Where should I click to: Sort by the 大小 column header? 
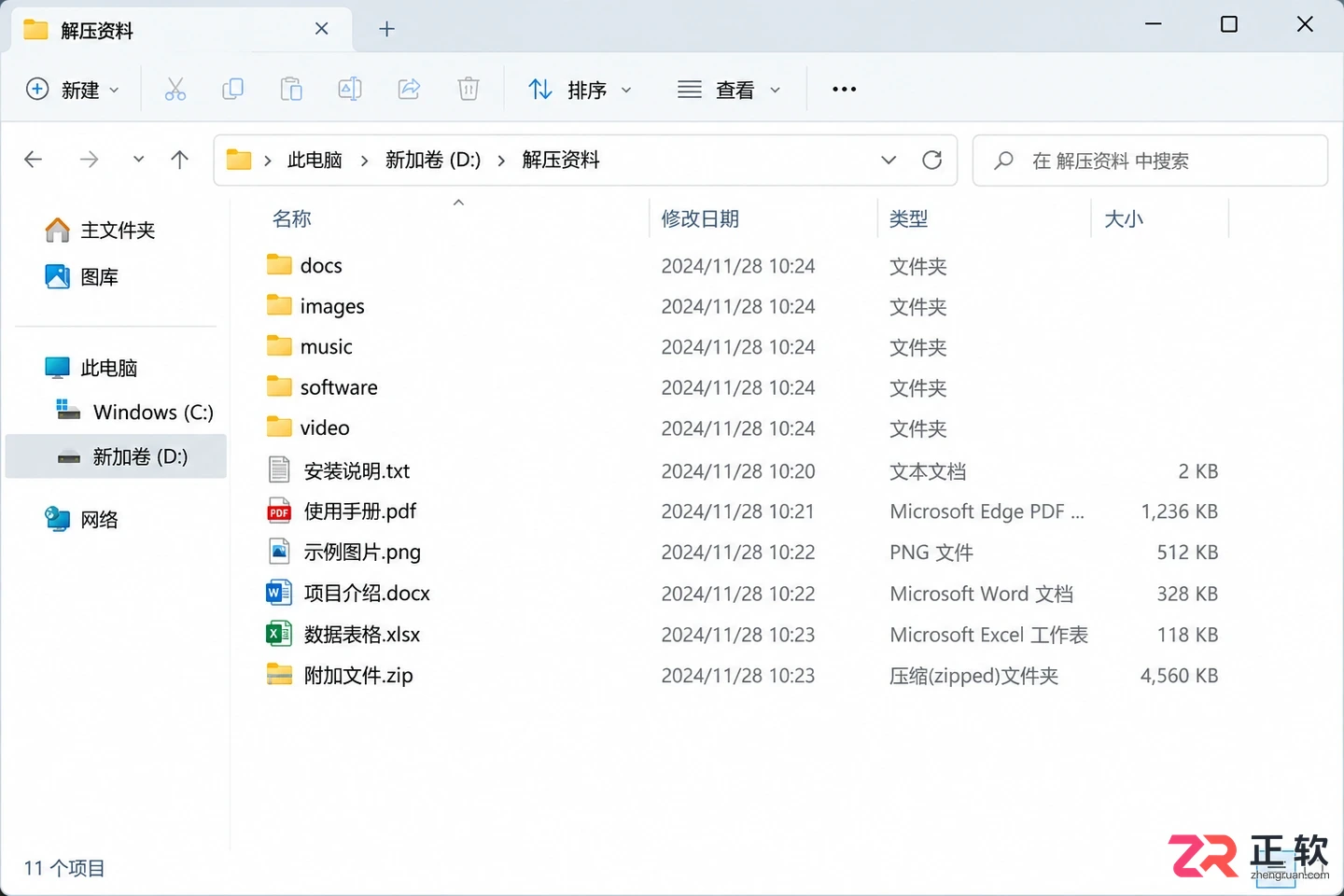coord(1124,219)
